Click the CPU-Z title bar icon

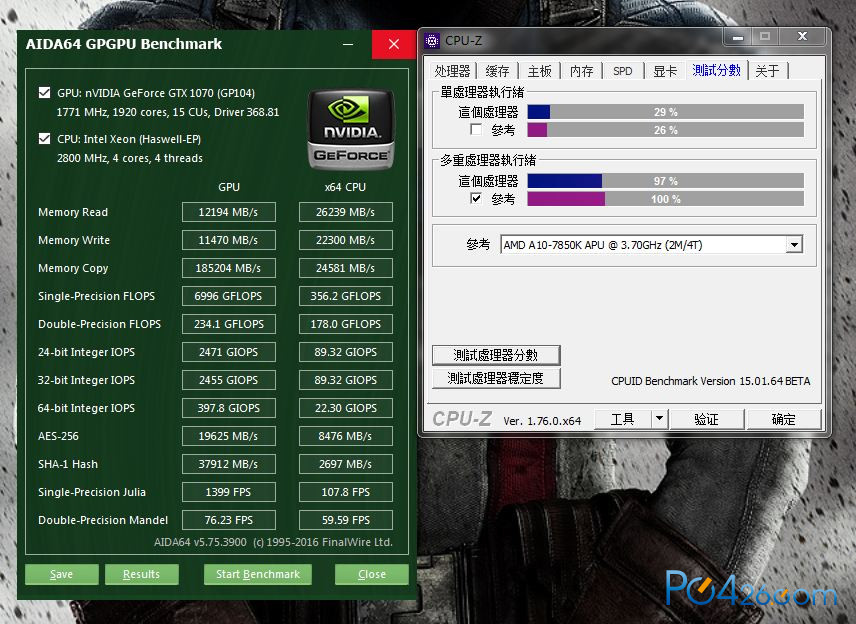(432, 40)
